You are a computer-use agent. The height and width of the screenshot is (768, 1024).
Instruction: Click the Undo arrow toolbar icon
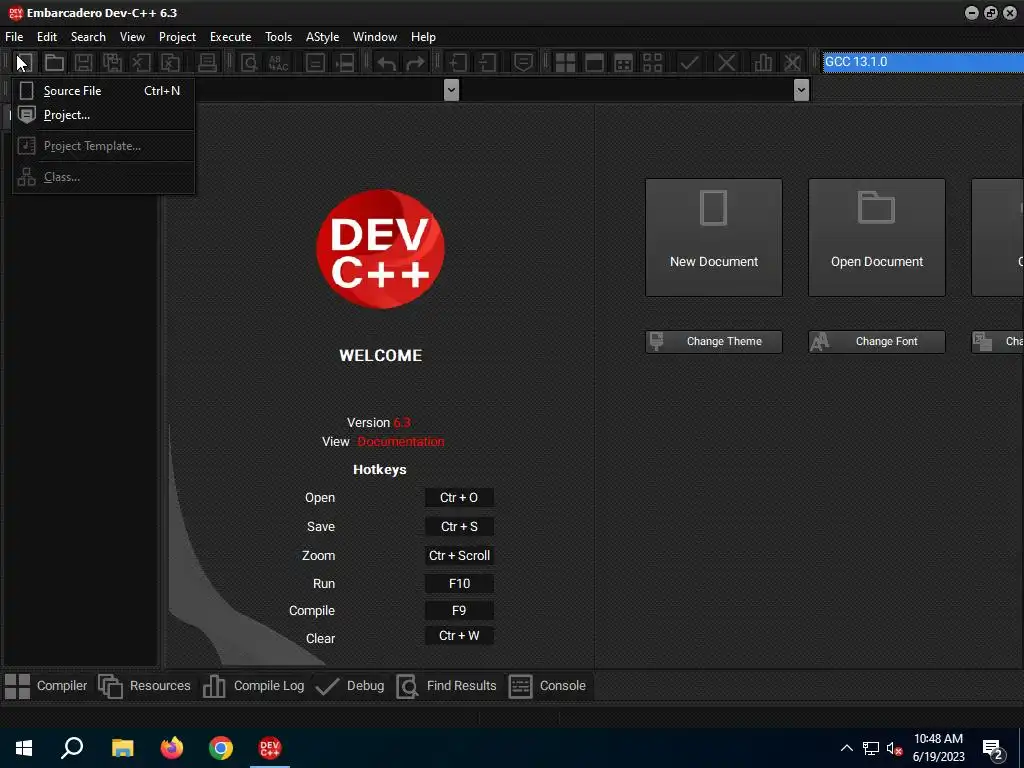click(387, 63)
